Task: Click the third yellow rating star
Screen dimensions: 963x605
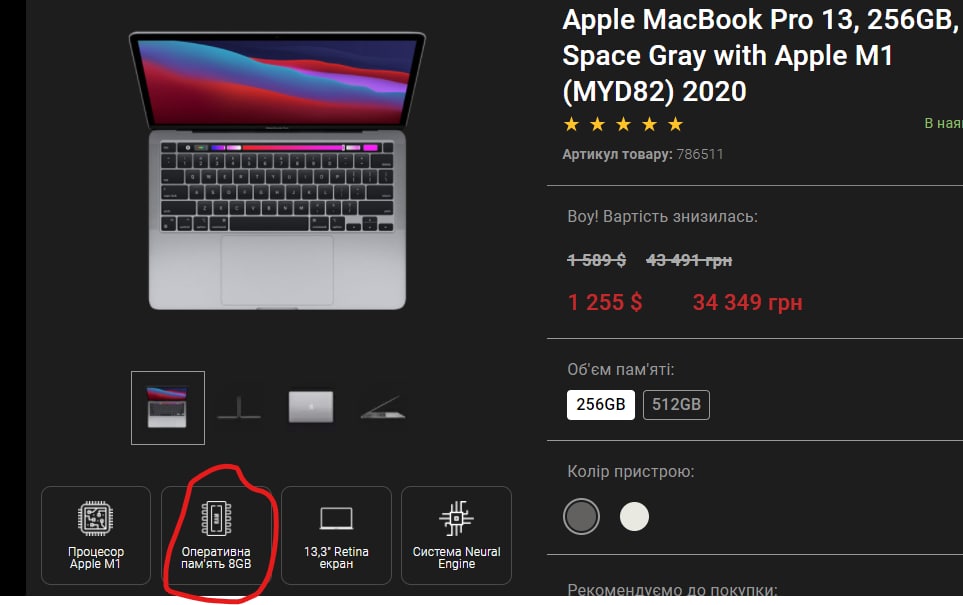Action: [x=623, y=125]
